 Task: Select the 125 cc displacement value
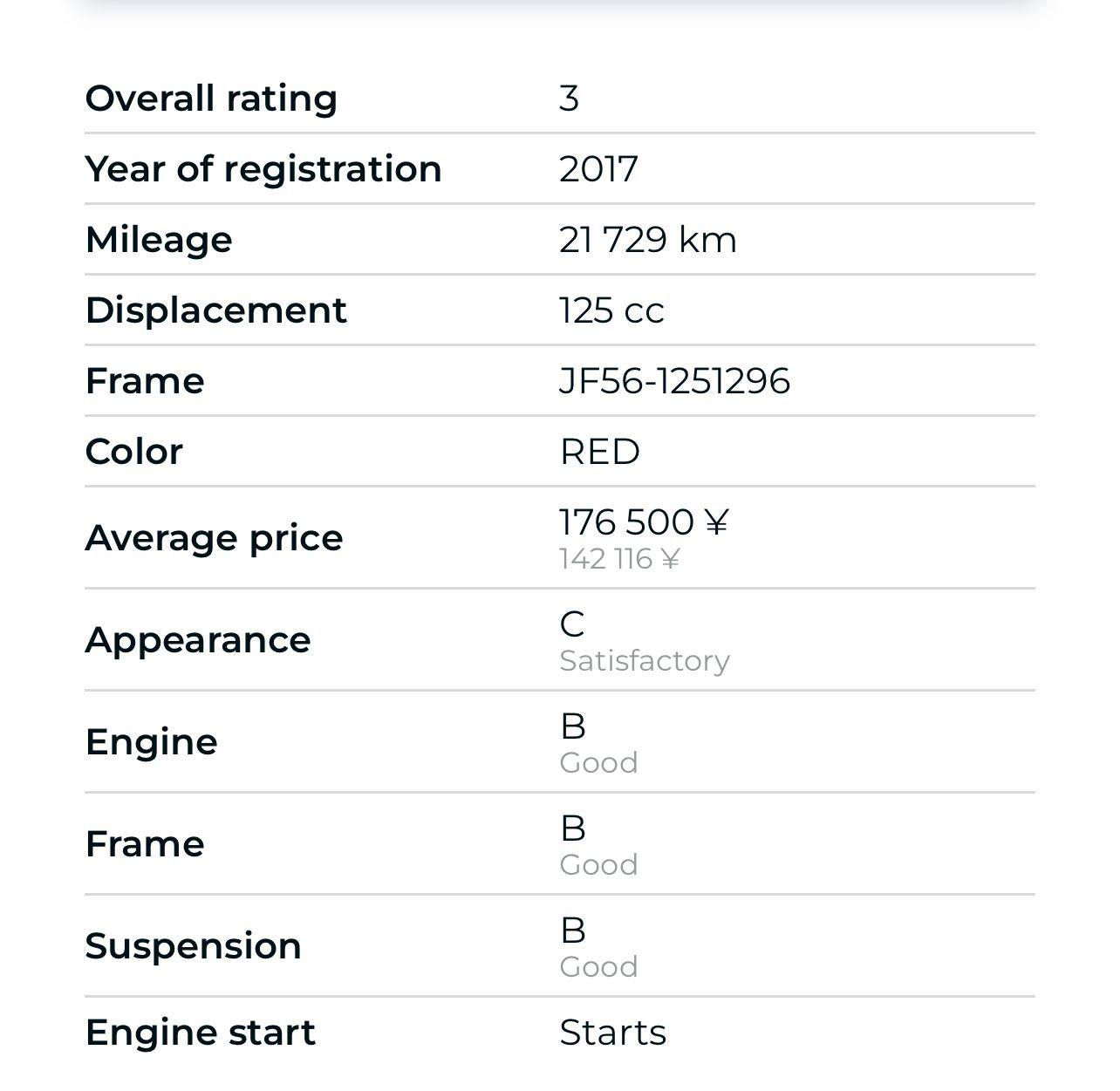611,310
